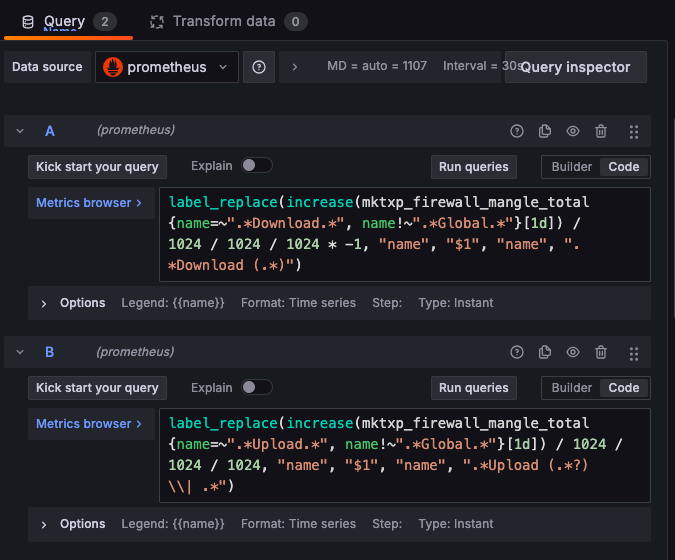Delete query A with trash icon

(x=601, y=131)
